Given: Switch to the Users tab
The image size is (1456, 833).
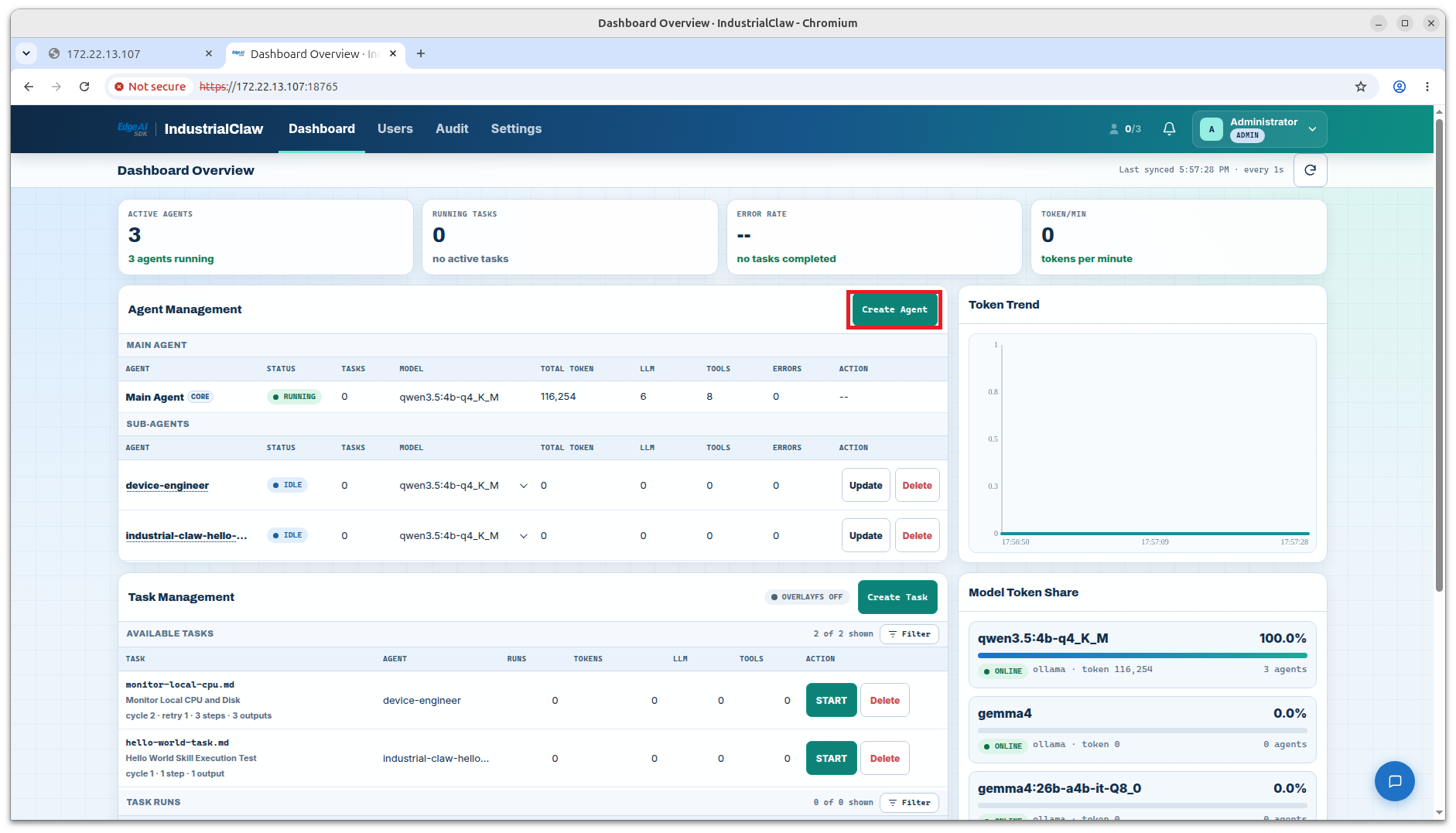Looking at the screenshot, I should coord(395,129).
